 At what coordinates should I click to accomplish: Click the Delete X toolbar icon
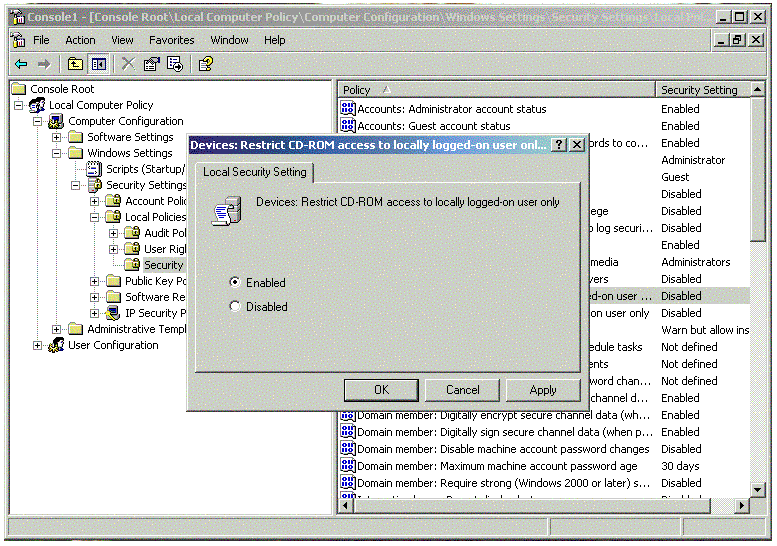[x=128, y=64]
